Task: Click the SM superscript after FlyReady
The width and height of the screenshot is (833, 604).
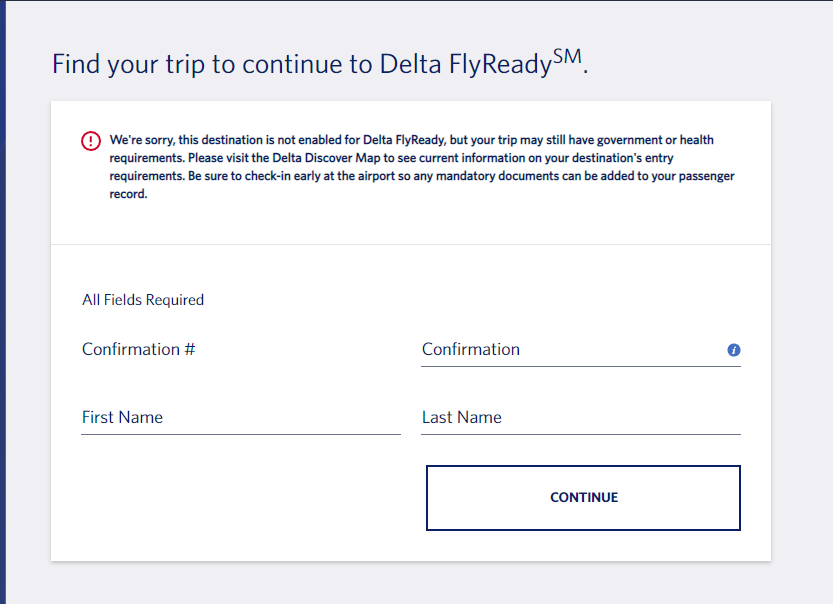Action: pos(567,56)
